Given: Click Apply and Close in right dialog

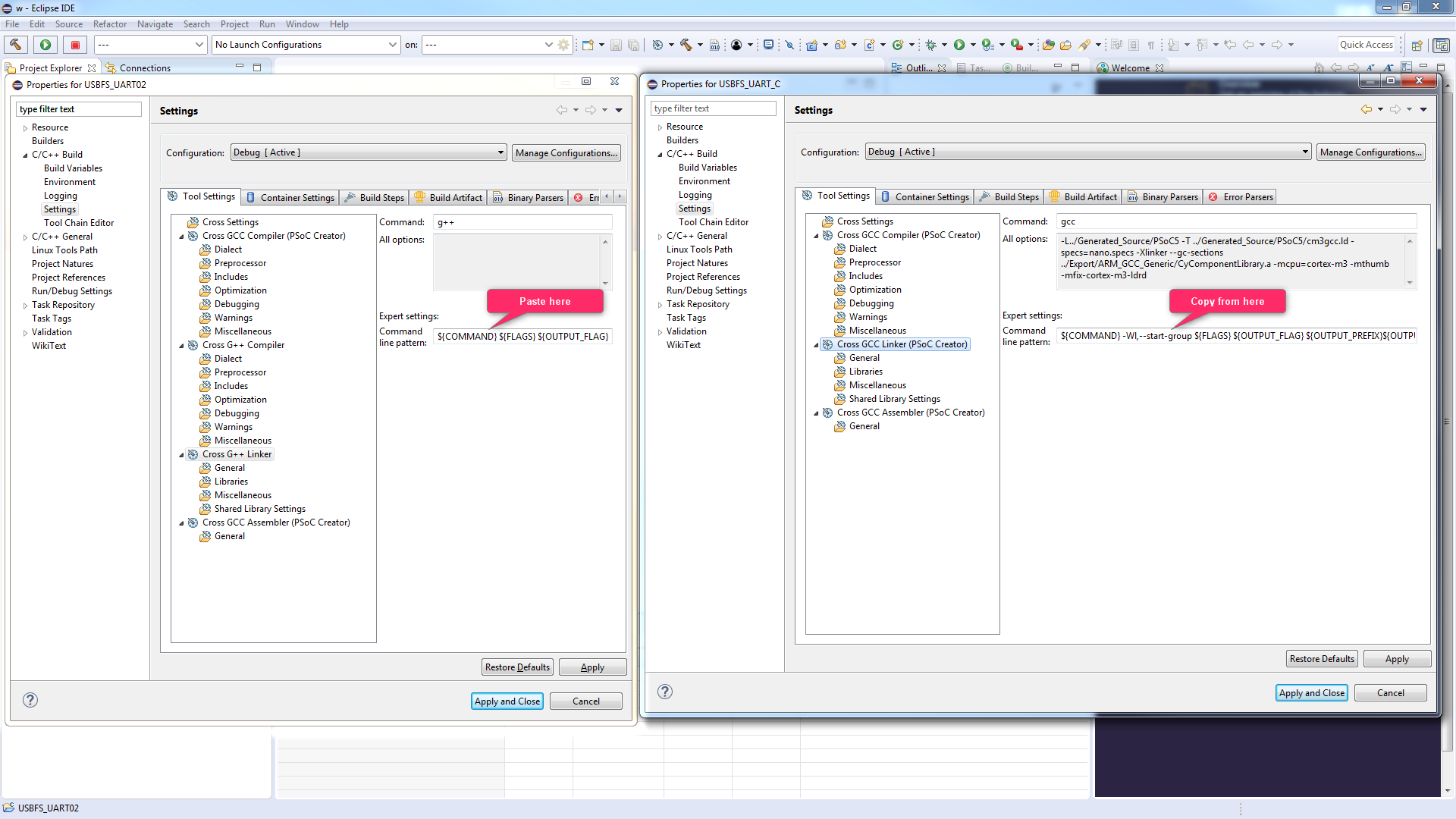Looking at the screenshot, I should (1311, 692).
